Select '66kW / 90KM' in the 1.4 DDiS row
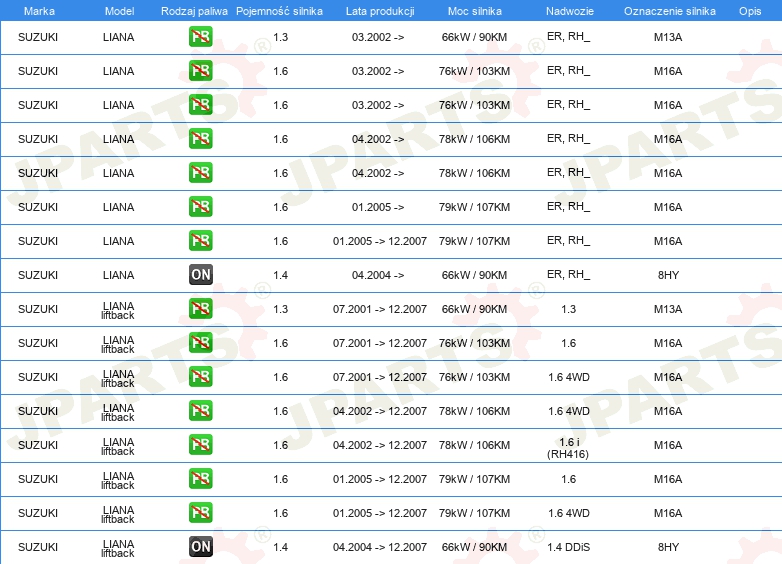 (x=474, y=547)
